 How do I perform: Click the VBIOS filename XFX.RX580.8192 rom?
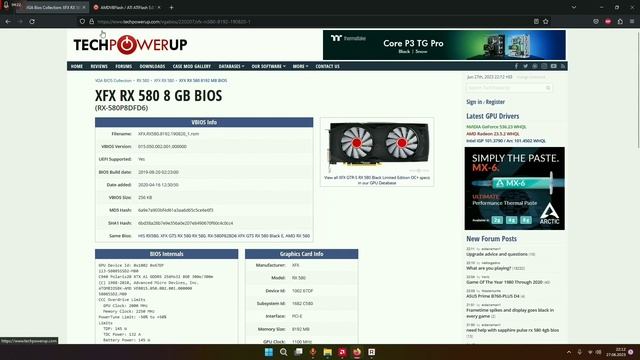(168, 134)
